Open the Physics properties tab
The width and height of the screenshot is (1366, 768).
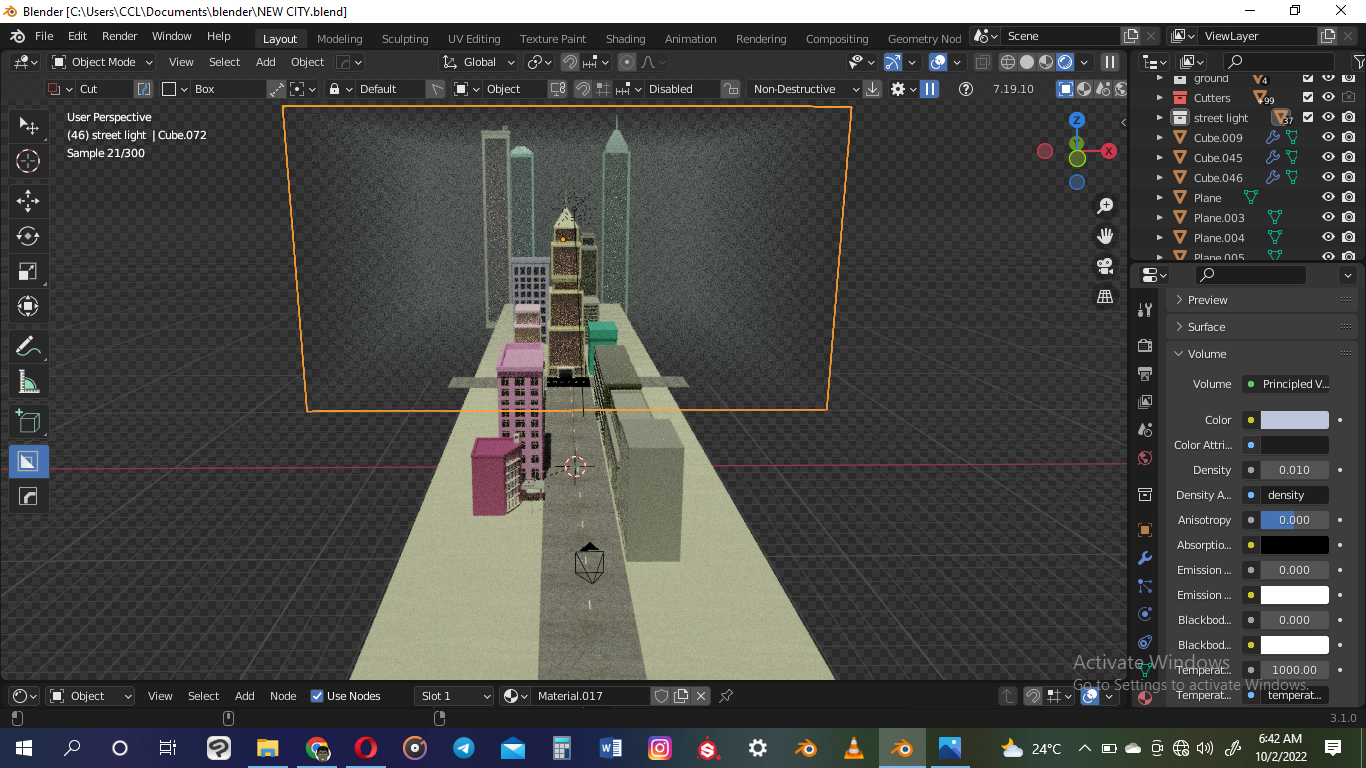1145,614
